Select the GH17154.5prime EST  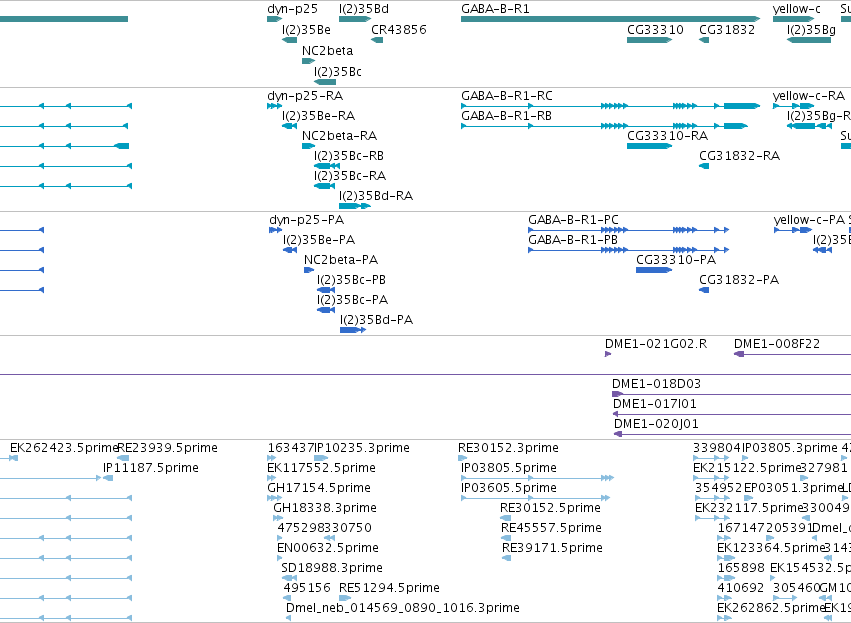pos(275,498)
